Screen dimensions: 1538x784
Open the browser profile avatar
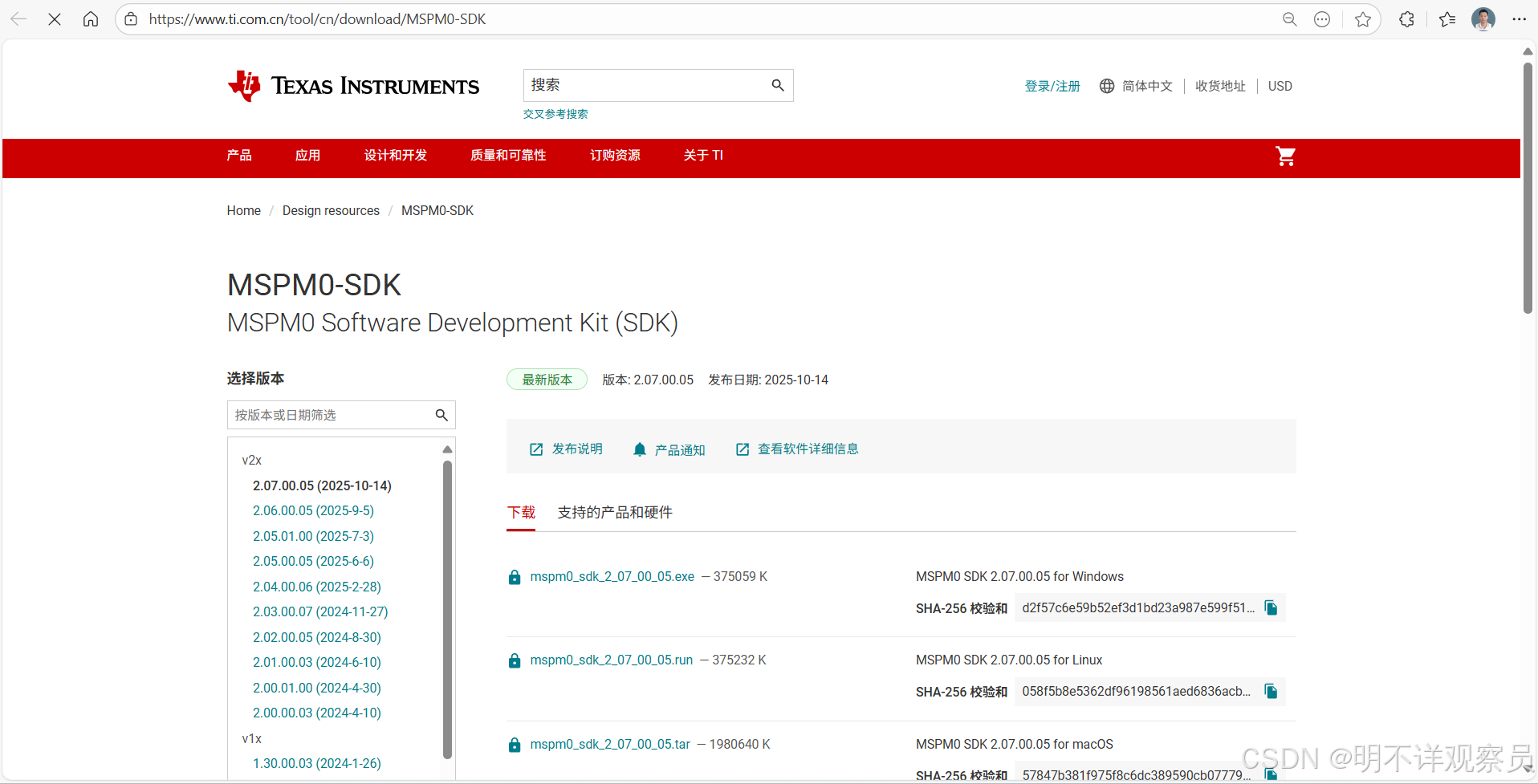(x=1483, y=19)
